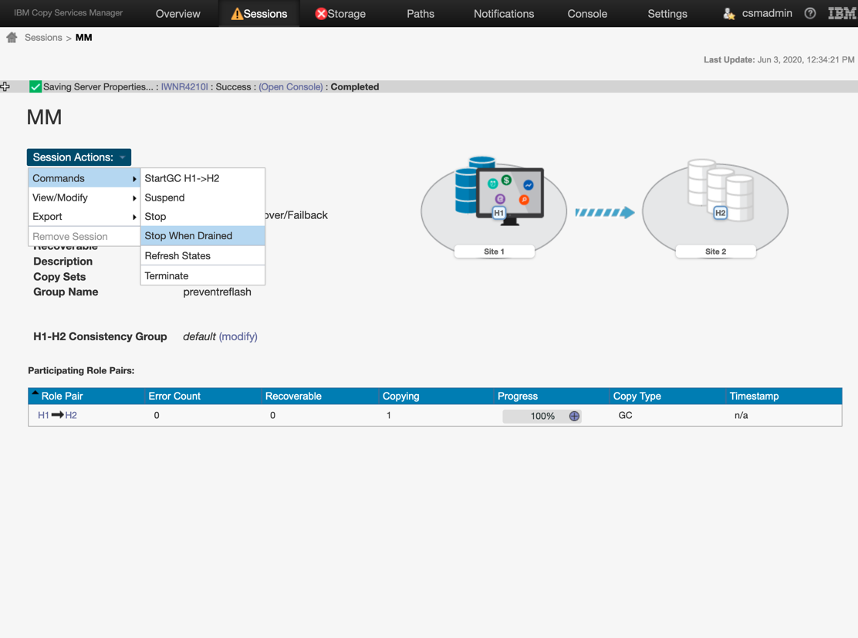
Task: Choose the Suspend command
Action: coord(203,198)
